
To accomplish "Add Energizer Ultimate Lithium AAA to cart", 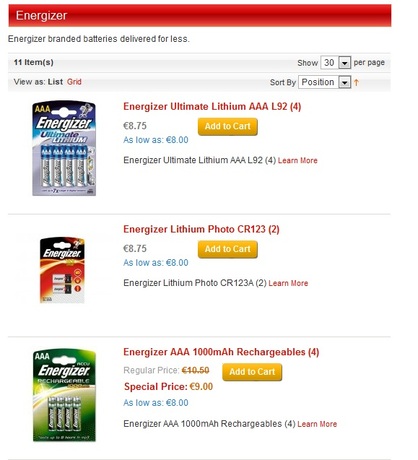I will point(228,126).
